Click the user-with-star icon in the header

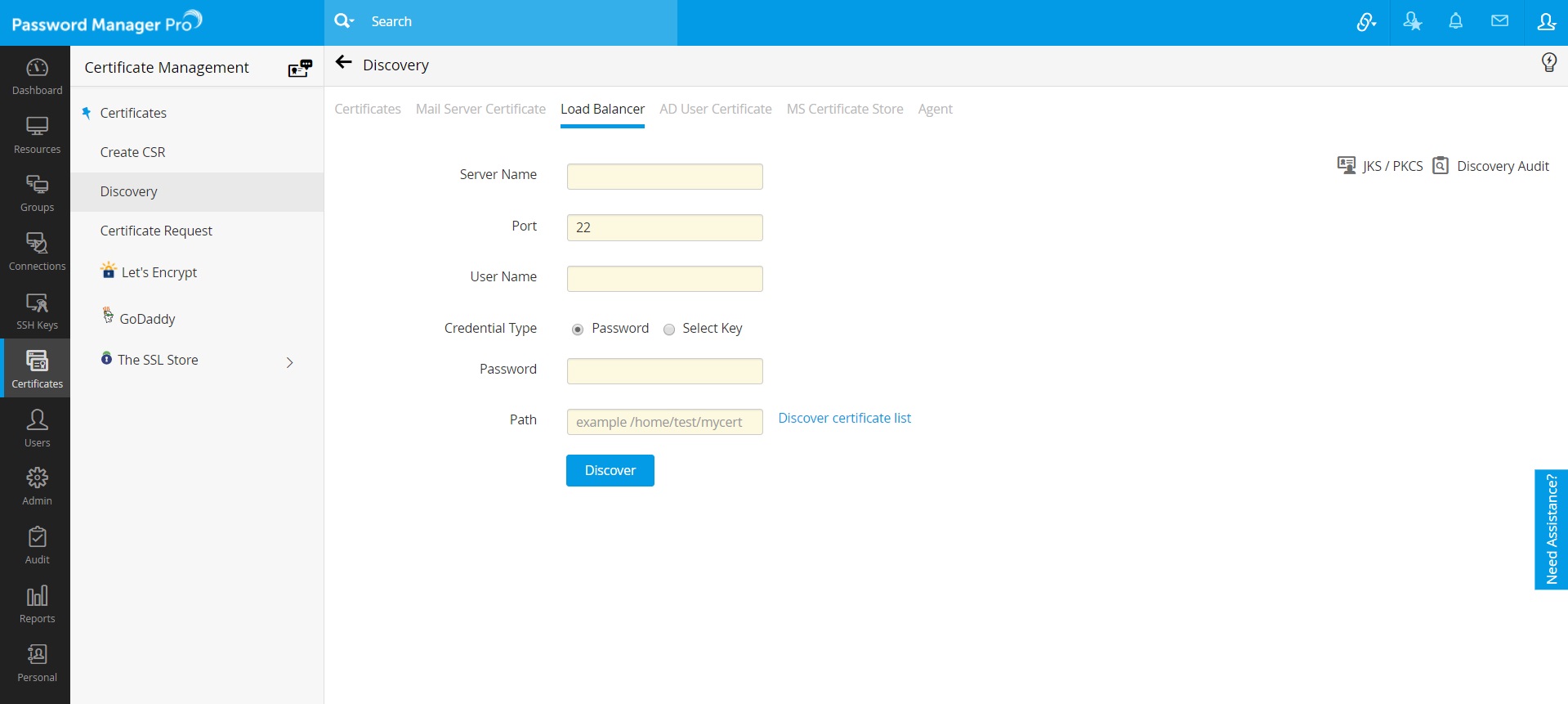[1412, 21]
